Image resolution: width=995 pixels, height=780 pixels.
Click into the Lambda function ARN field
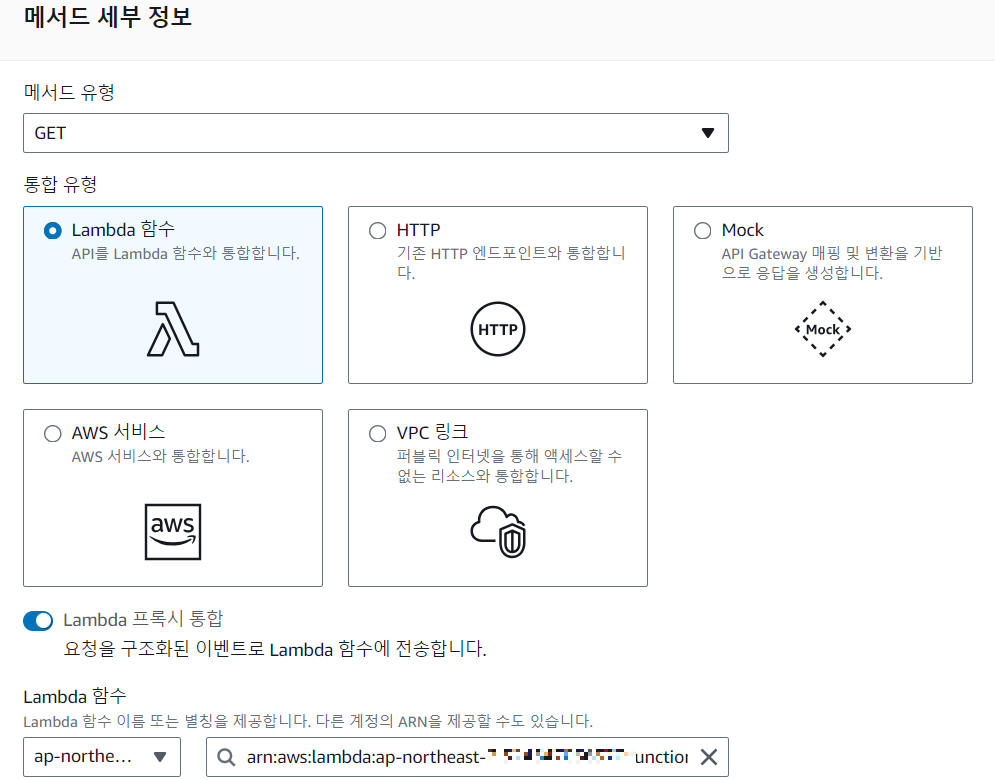click(467, 757)
